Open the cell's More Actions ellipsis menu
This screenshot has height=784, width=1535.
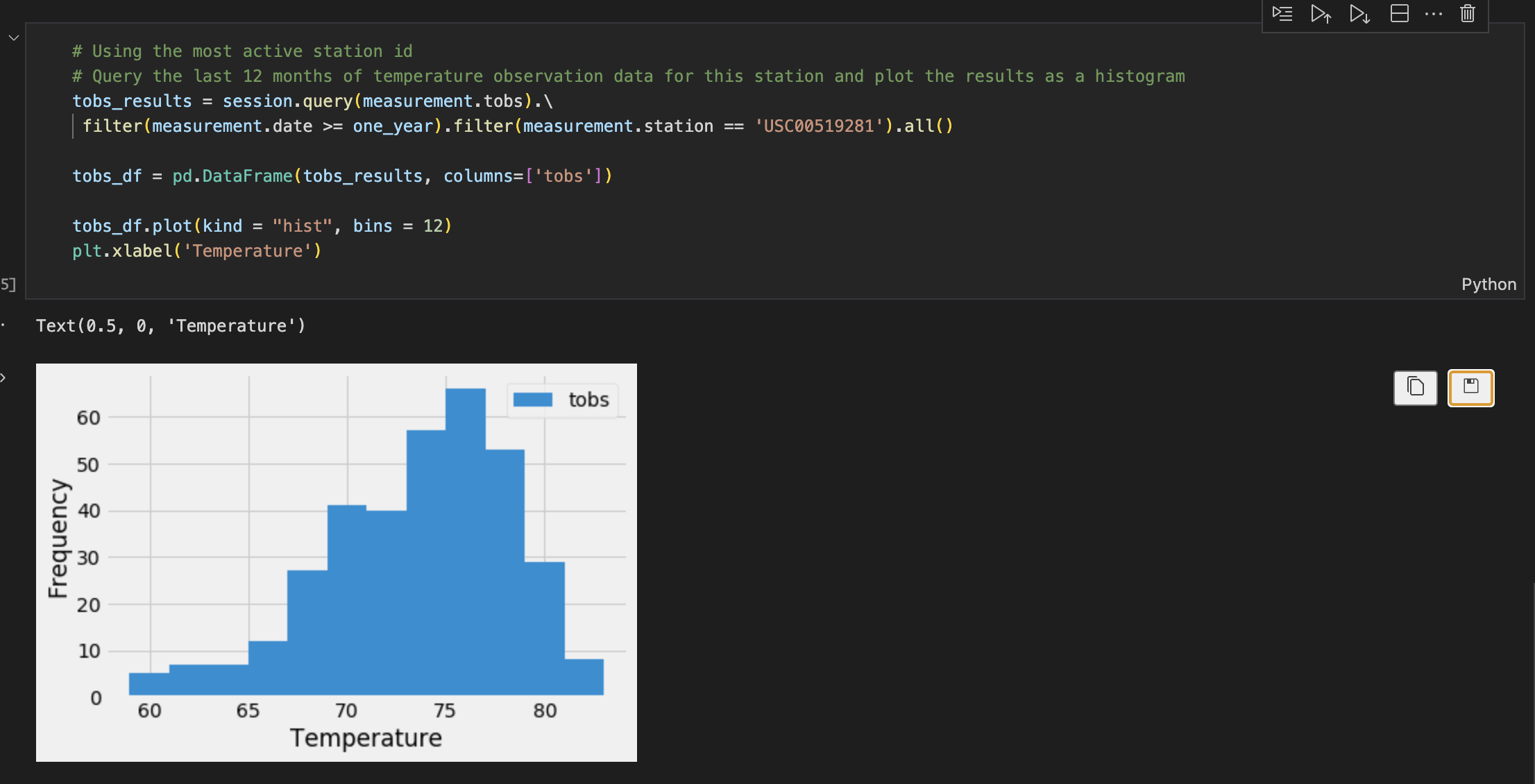tap(1434, 14)
